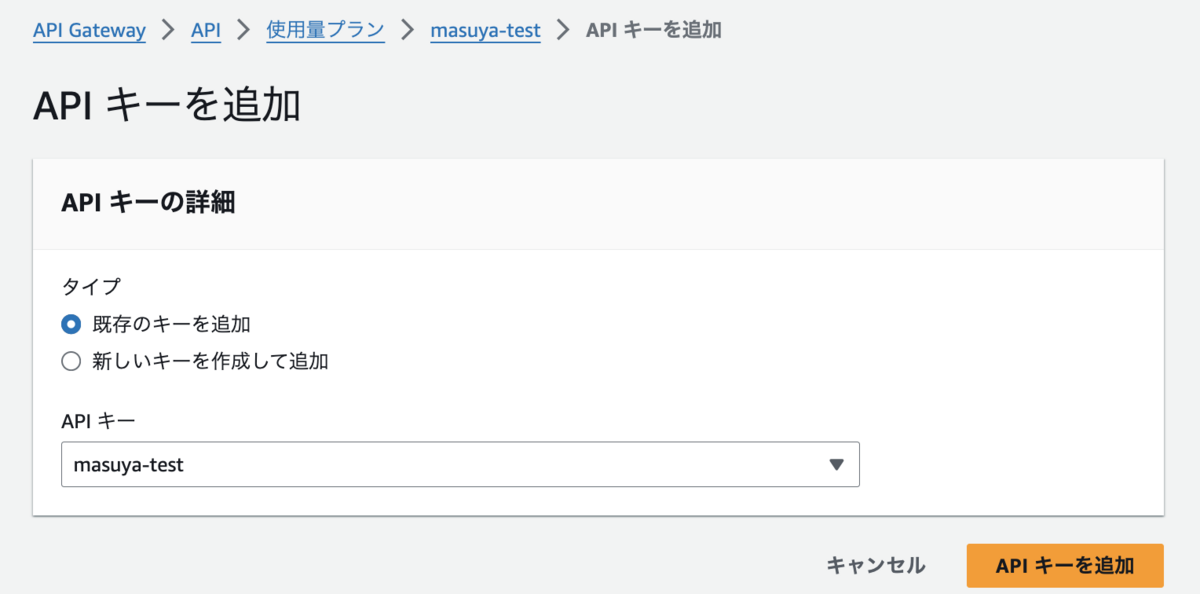
Task: Click the キャンセル button
Action: (875, 566)
